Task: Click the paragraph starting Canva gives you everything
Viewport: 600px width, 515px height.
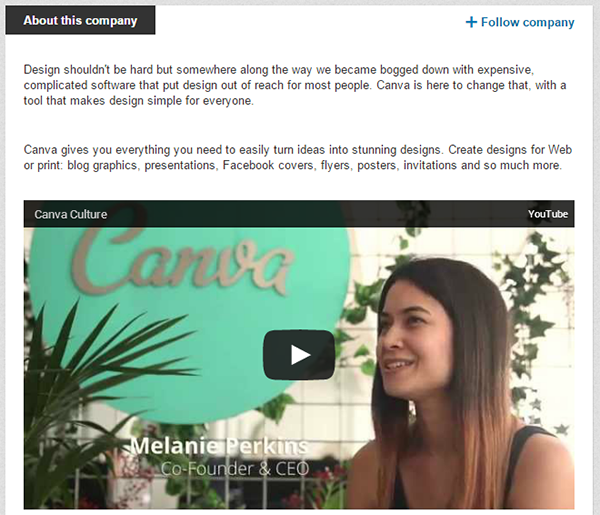Action: pos(298,157)
